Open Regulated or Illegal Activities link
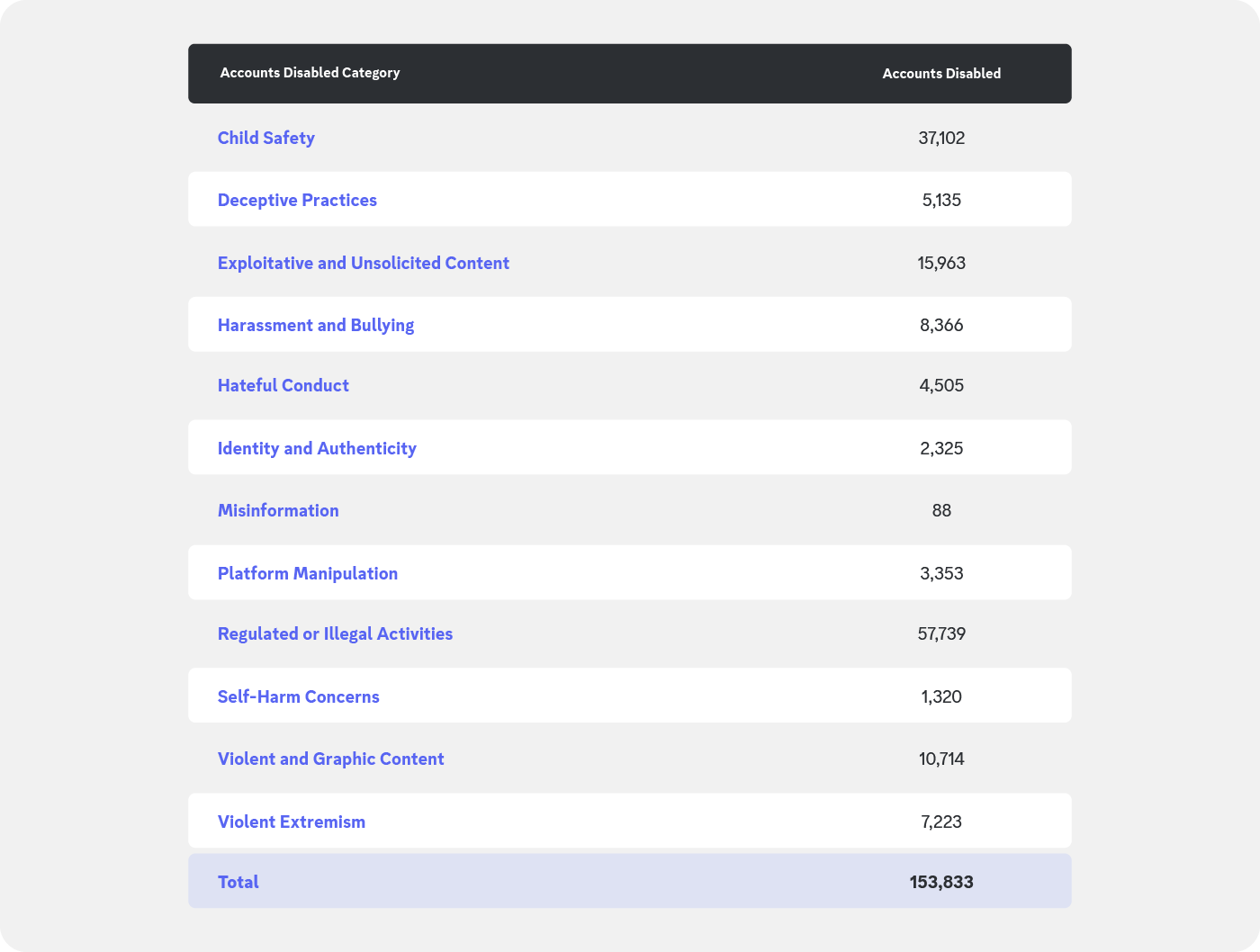The image size is (1260, 952). pos(335,633)
